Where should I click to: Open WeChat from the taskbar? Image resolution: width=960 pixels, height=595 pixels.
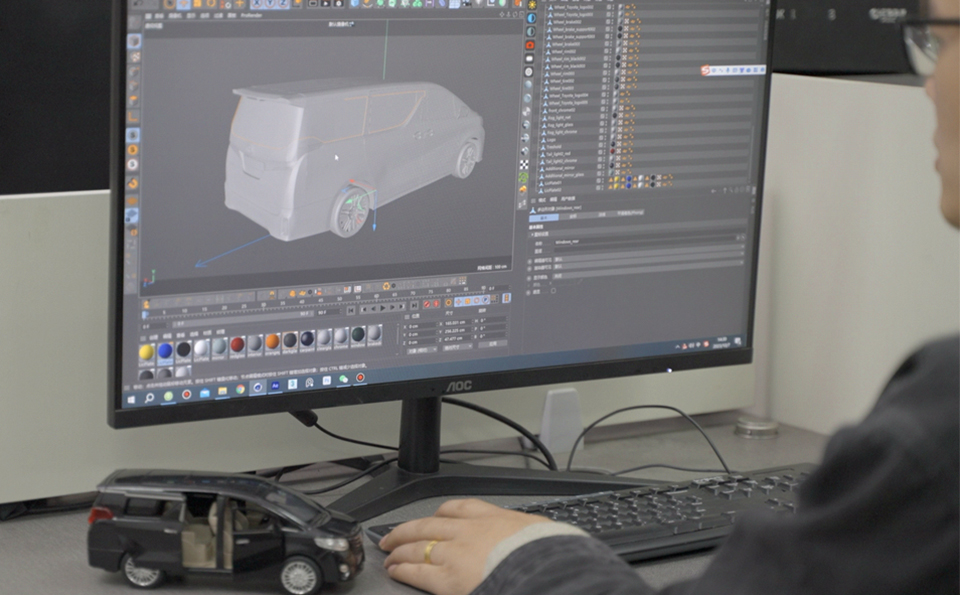[x=343, y=380]
